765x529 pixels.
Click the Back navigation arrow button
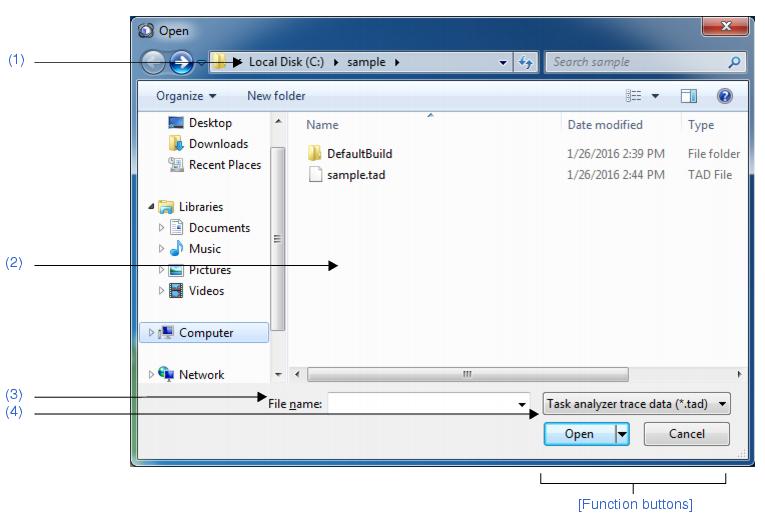click(x=156, y=63)
